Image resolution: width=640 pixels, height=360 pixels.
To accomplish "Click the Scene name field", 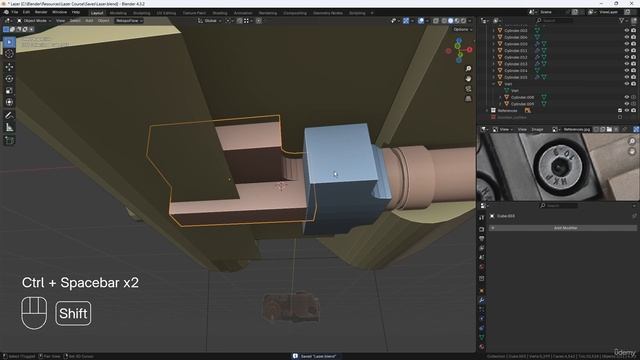I will (x=553, y=12).
